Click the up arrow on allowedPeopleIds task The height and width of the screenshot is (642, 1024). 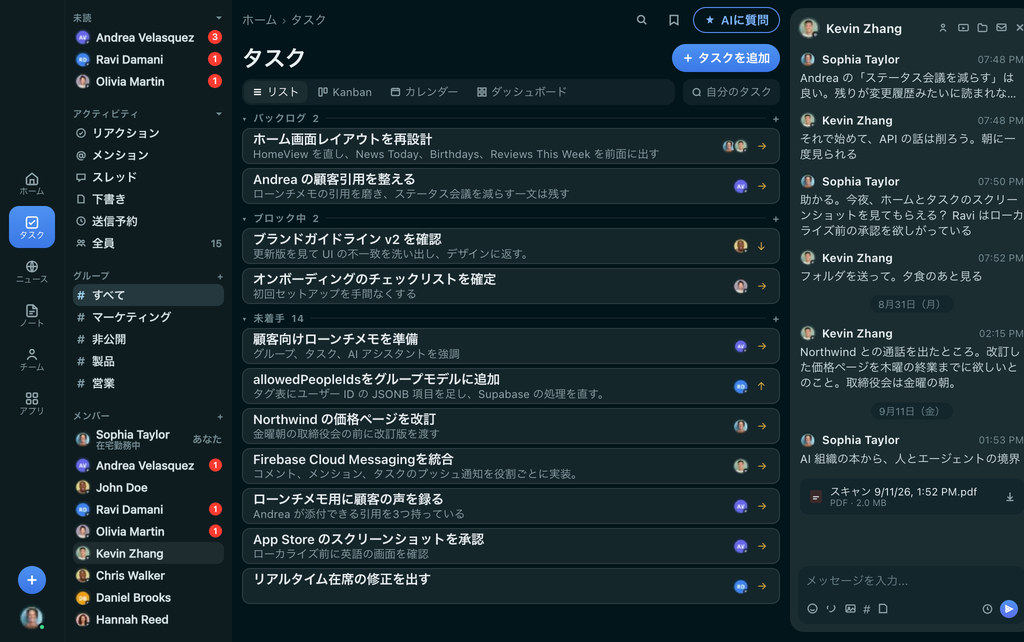click(761, 386)
